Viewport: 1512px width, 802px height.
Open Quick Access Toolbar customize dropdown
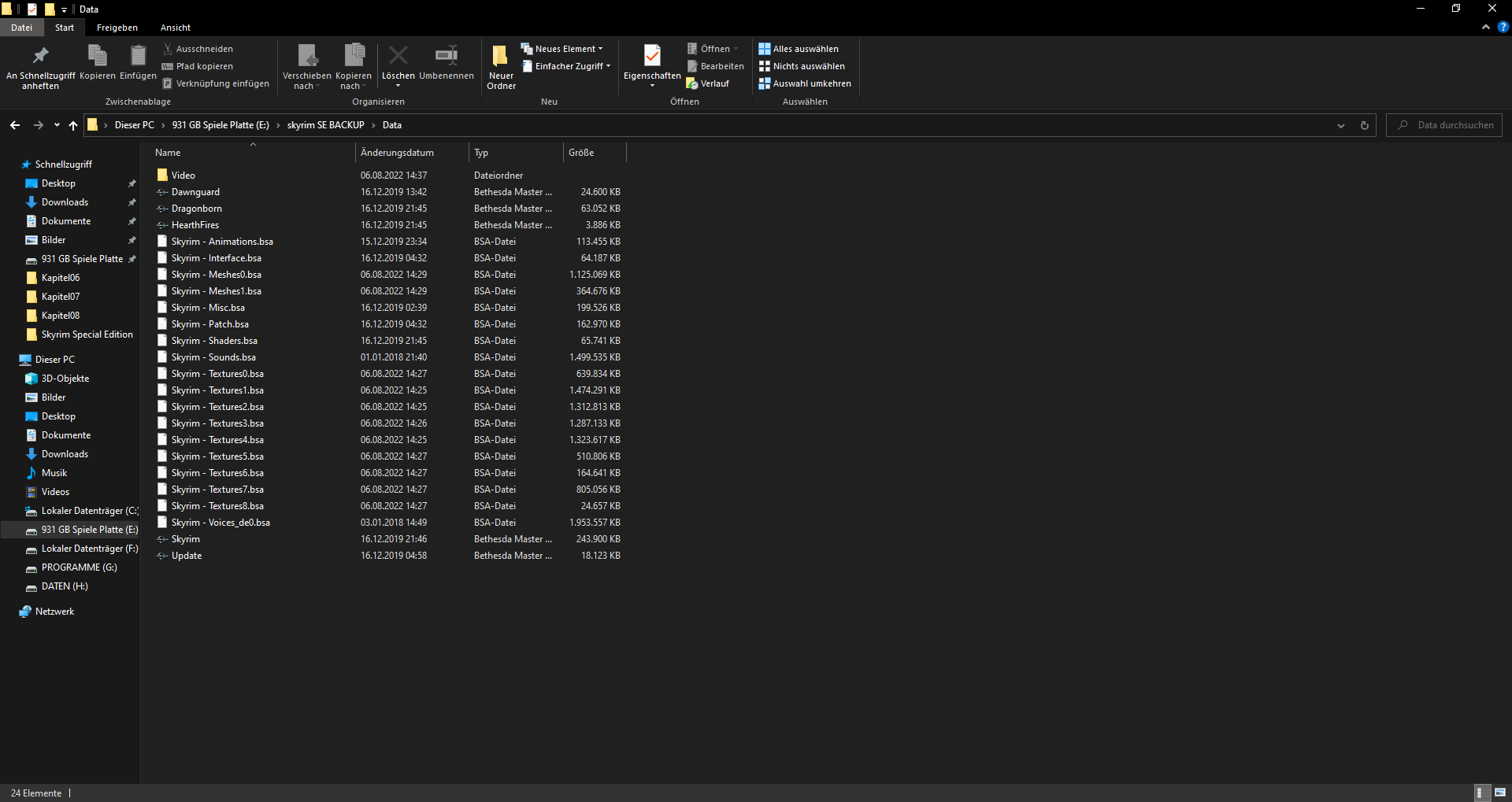[x=64, y=9]
